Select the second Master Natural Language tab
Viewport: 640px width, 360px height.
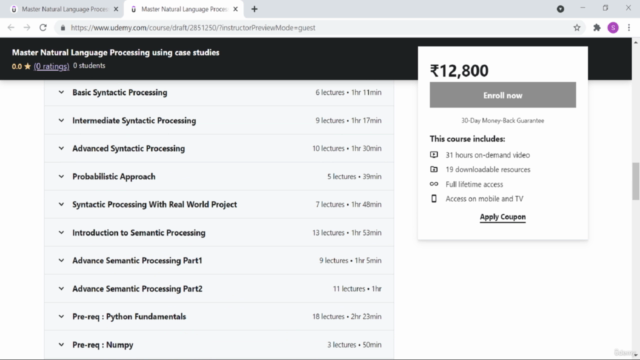pos(183,9)
